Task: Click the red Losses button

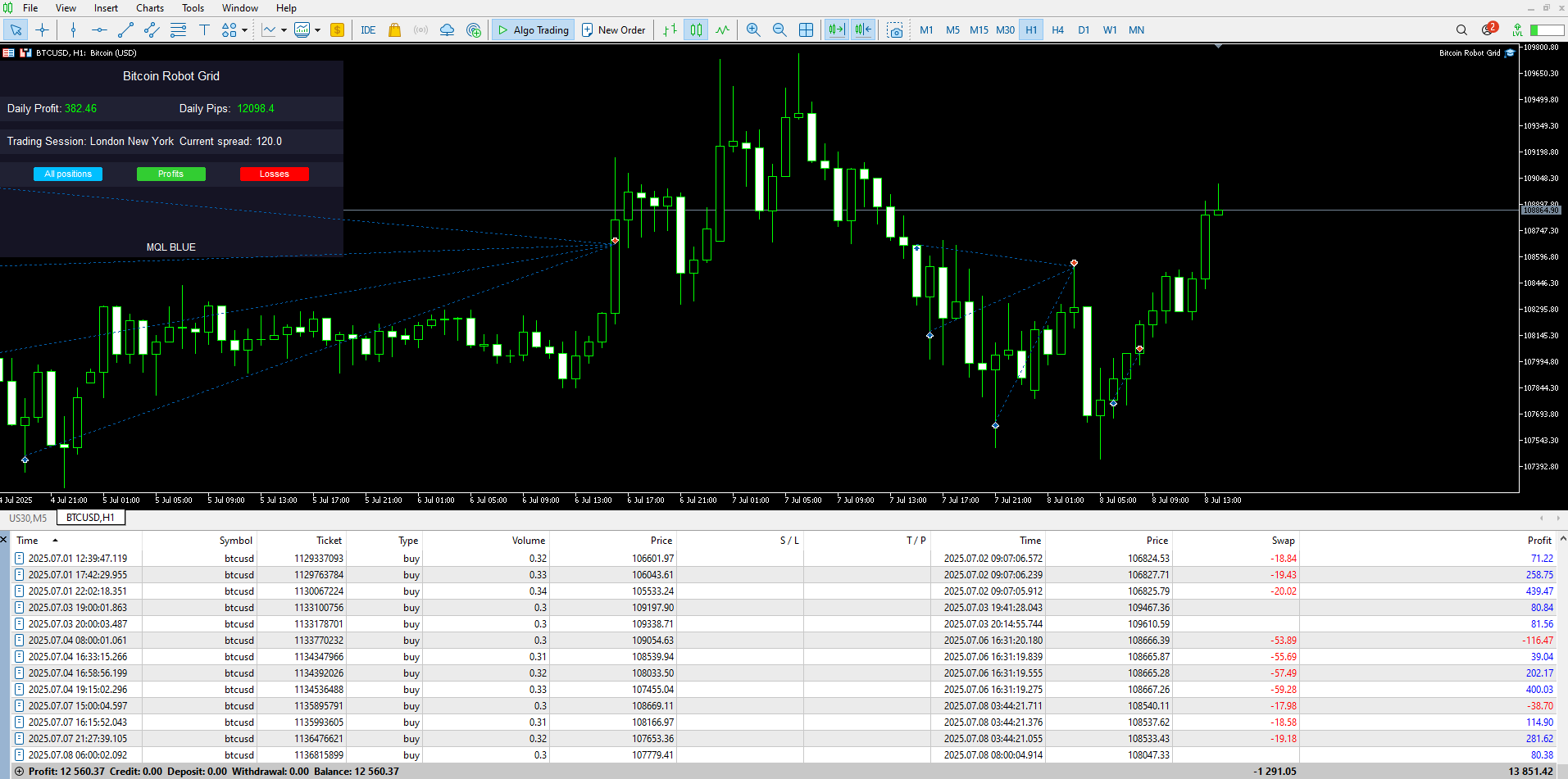Action: click(x=274, y=174)
